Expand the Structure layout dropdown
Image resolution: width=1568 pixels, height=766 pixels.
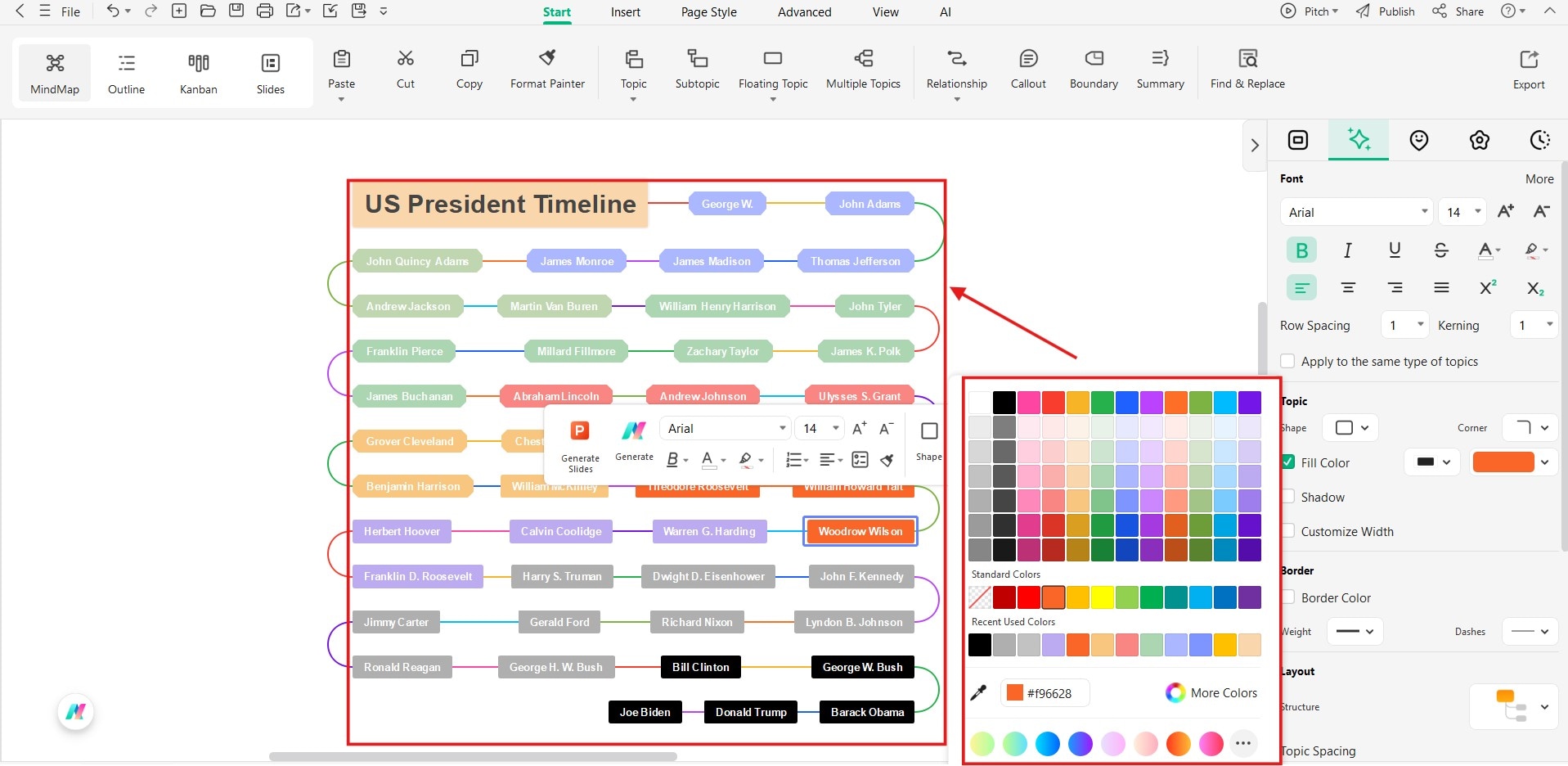(1544, 707)
